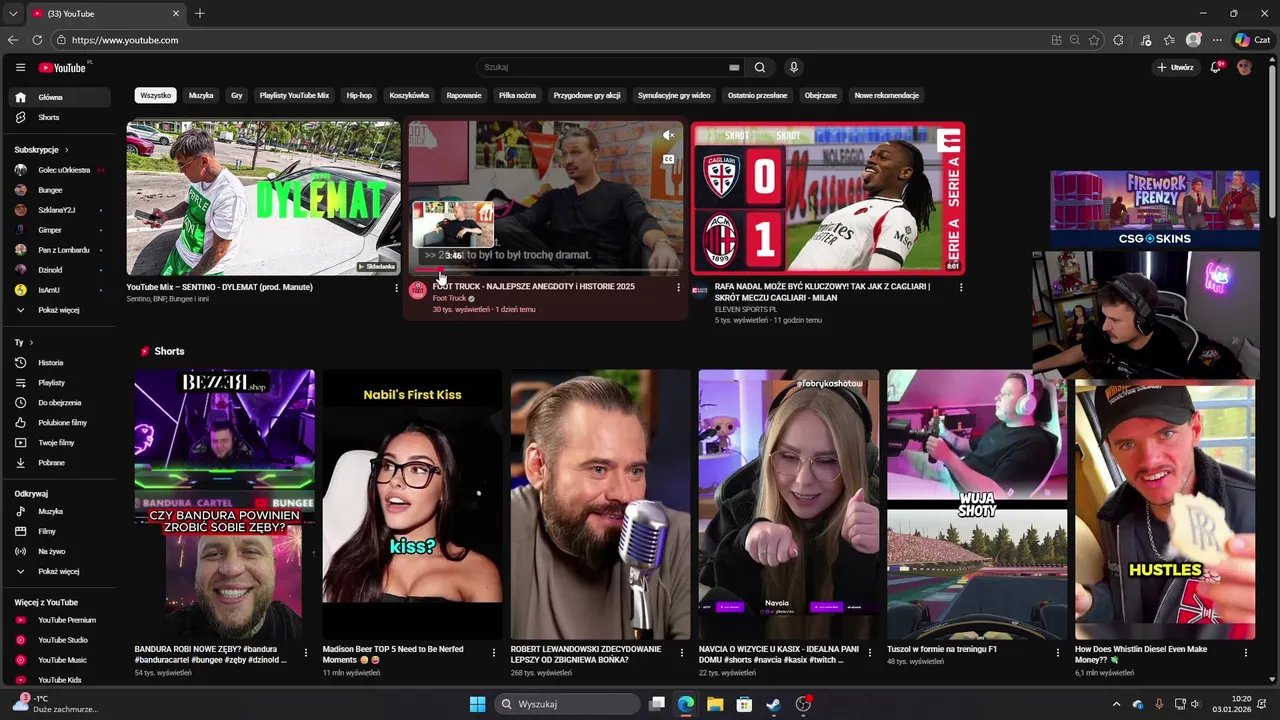
Task: Click the Utwórz create button
Action: (x=1175, y=67)
